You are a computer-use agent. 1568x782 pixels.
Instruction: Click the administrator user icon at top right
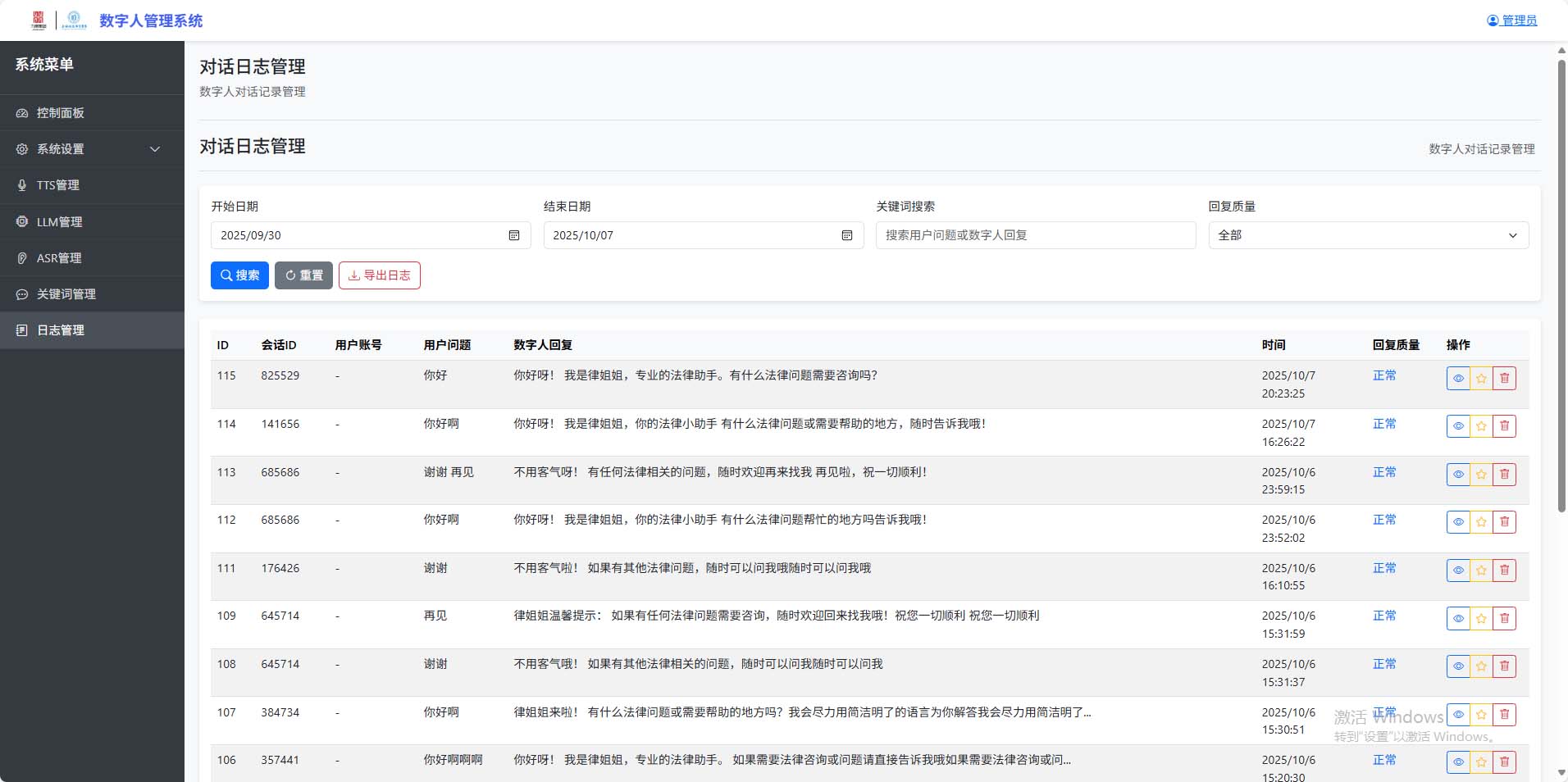(1493, 20)
